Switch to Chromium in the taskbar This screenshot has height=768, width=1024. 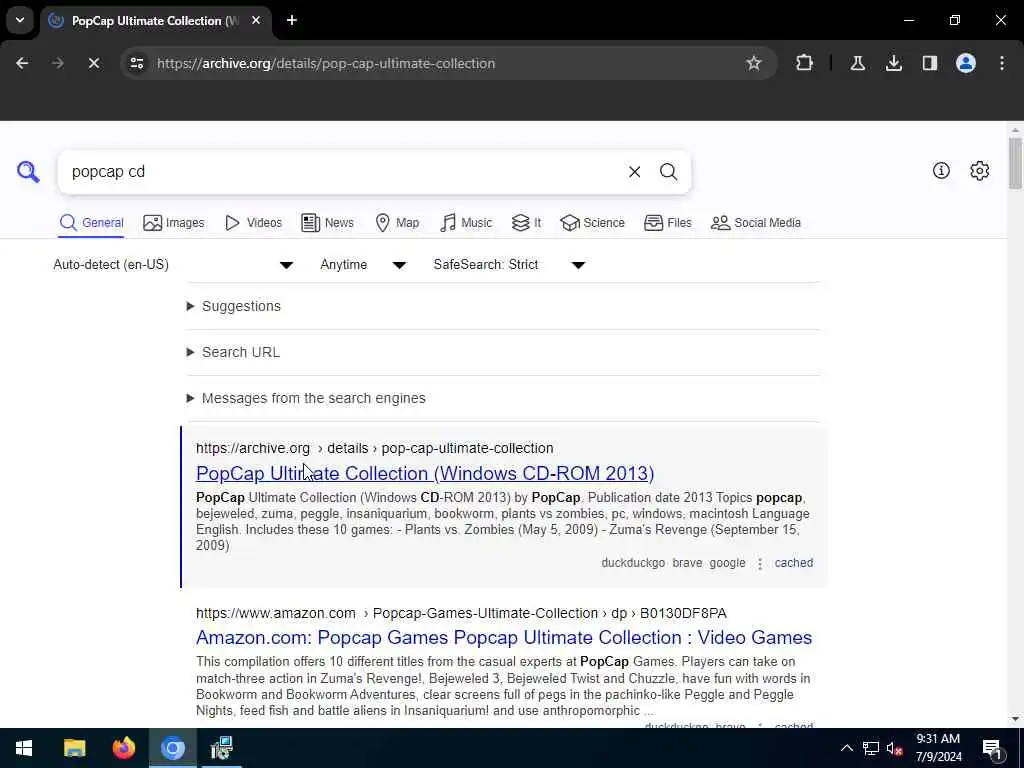173,748
